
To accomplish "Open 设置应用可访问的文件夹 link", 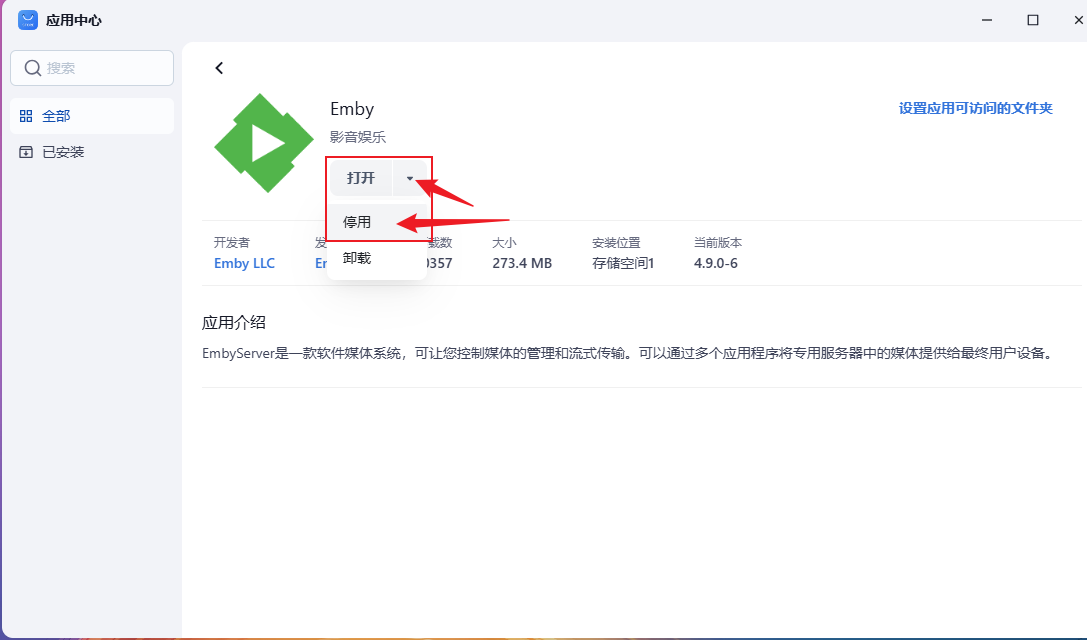I will [x=975, y=108].
